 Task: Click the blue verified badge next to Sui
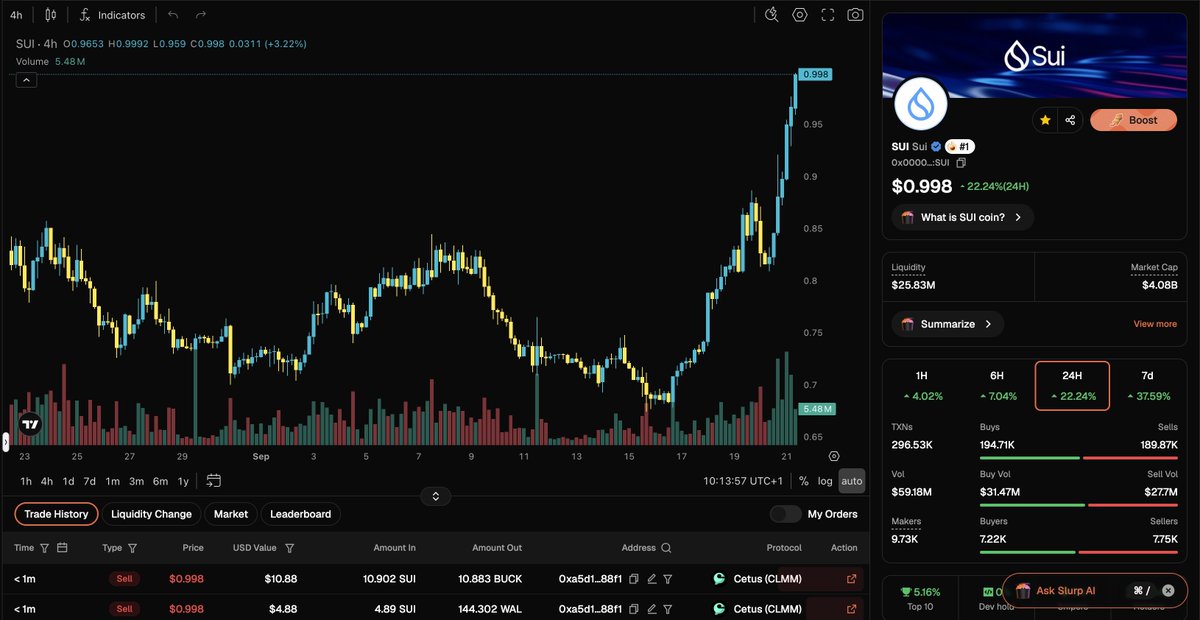point(937,146)
